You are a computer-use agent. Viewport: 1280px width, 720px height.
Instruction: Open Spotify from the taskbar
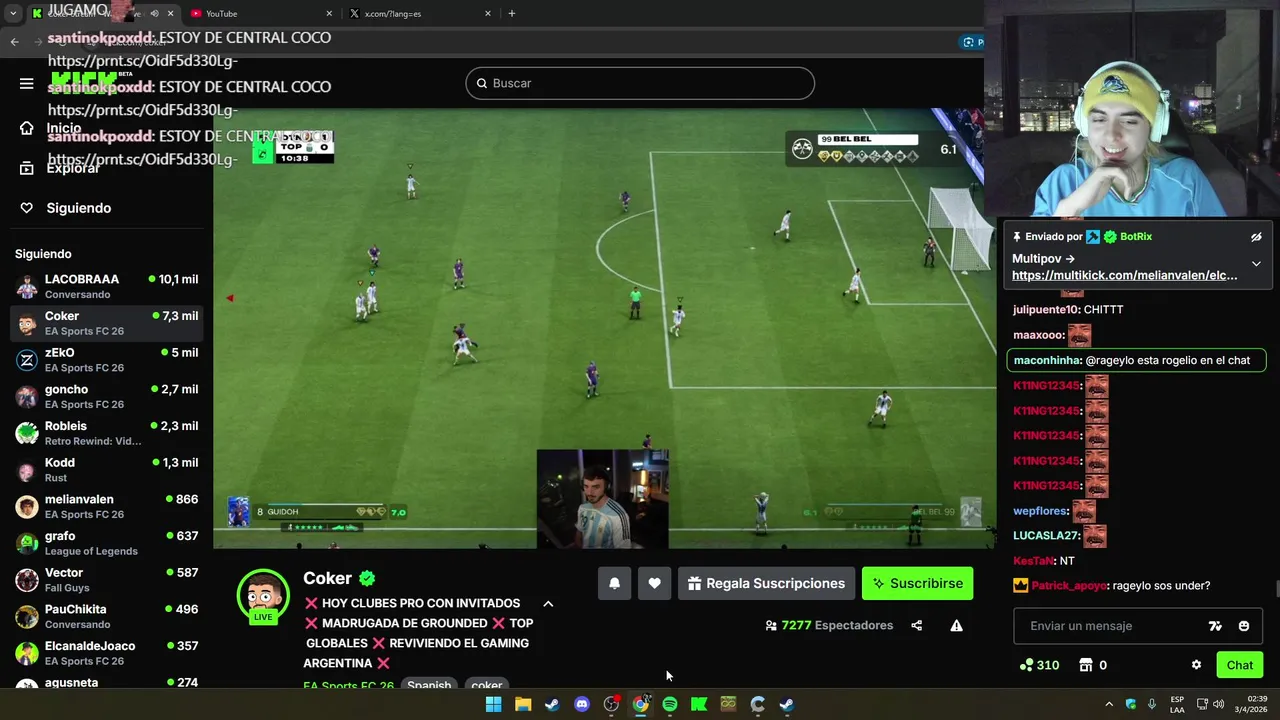pos(670,704)
